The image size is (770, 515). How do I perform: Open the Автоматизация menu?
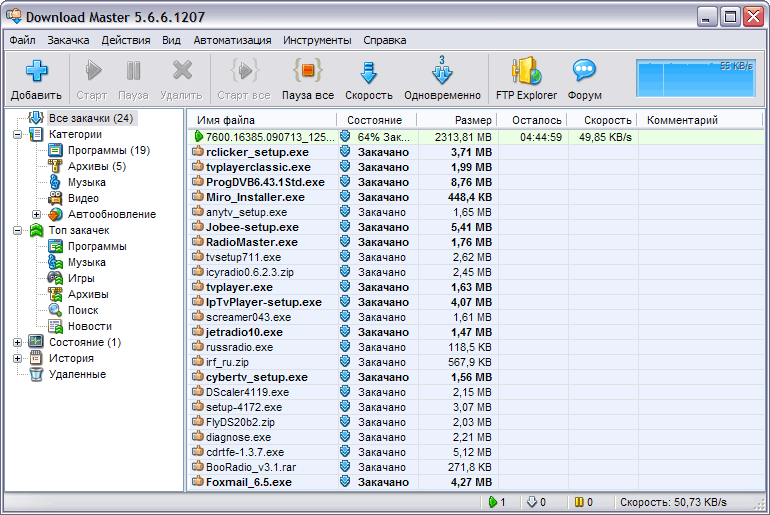pyautogui.click(x=232, y=40)
